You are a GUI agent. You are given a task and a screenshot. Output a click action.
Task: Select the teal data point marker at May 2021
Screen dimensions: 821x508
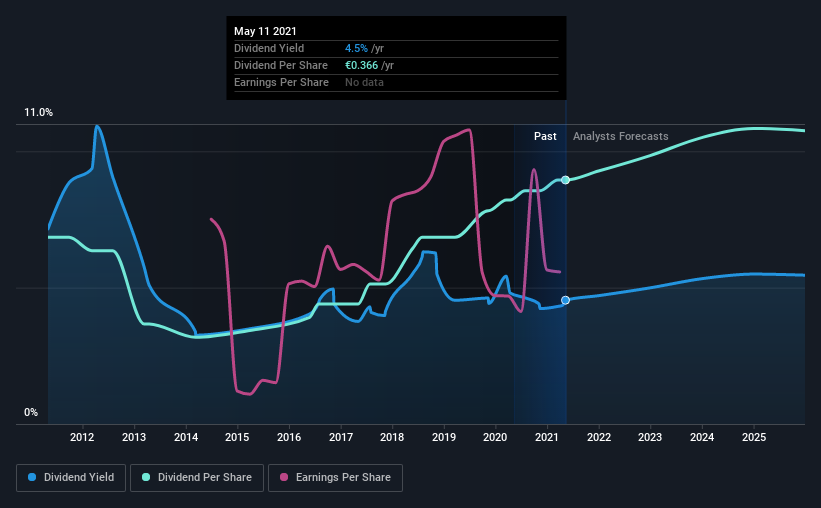click(565, 180)
